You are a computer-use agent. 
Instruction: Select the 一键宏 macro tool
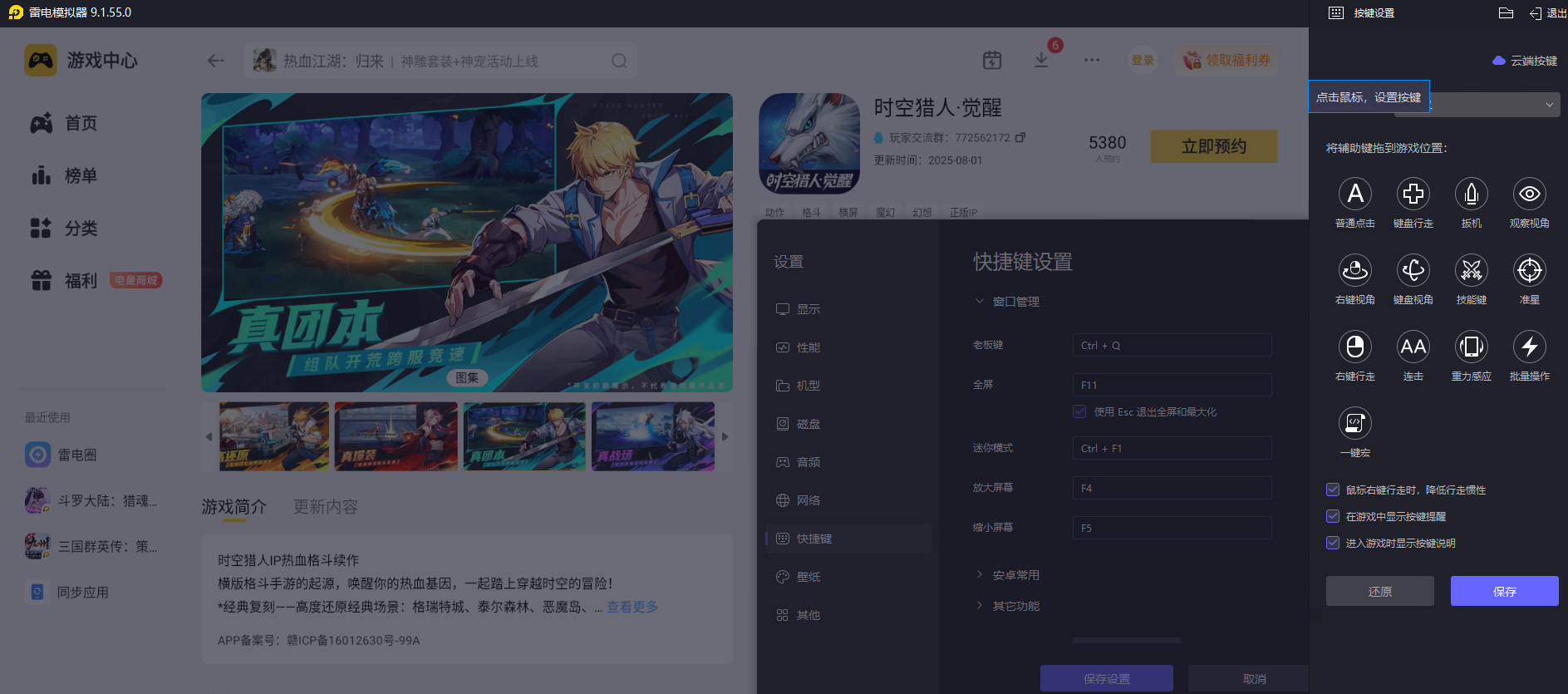[x=1354, y=424]
